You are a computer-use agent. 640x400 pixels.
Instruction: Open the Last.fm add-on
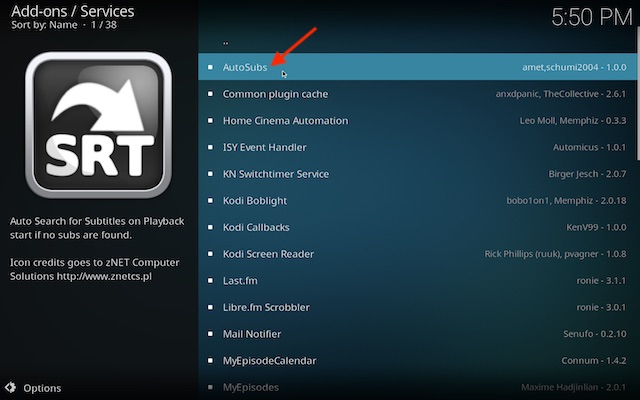(417, 280)
